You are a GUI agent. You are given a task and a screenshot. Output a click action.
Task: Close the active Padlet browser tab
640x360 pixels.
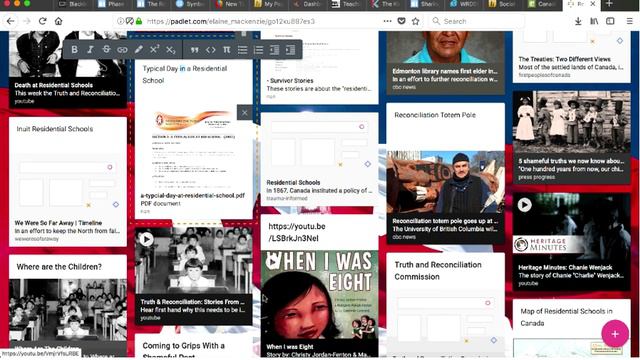click(593, 4)
